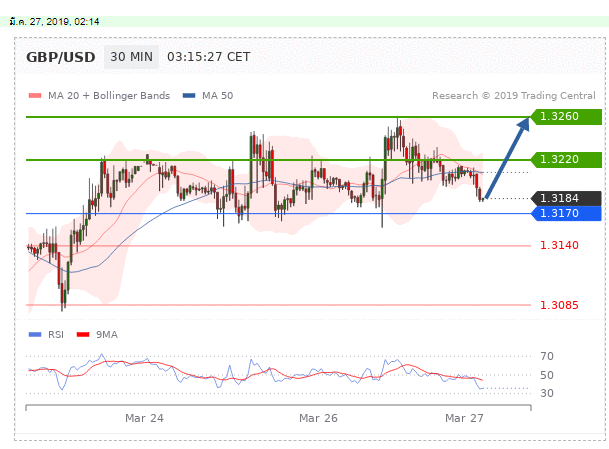This screenshot has width=609, height=449.
Task: Click the Mar 24 date label
Action: coord(144,418)
